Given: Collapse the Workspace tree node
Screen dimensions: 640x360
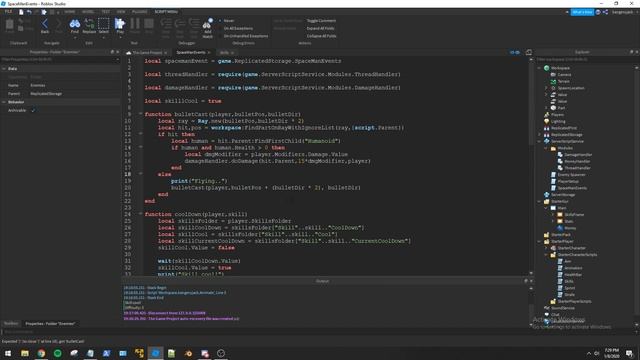Looking at the screenshot, I should point(540,68).
